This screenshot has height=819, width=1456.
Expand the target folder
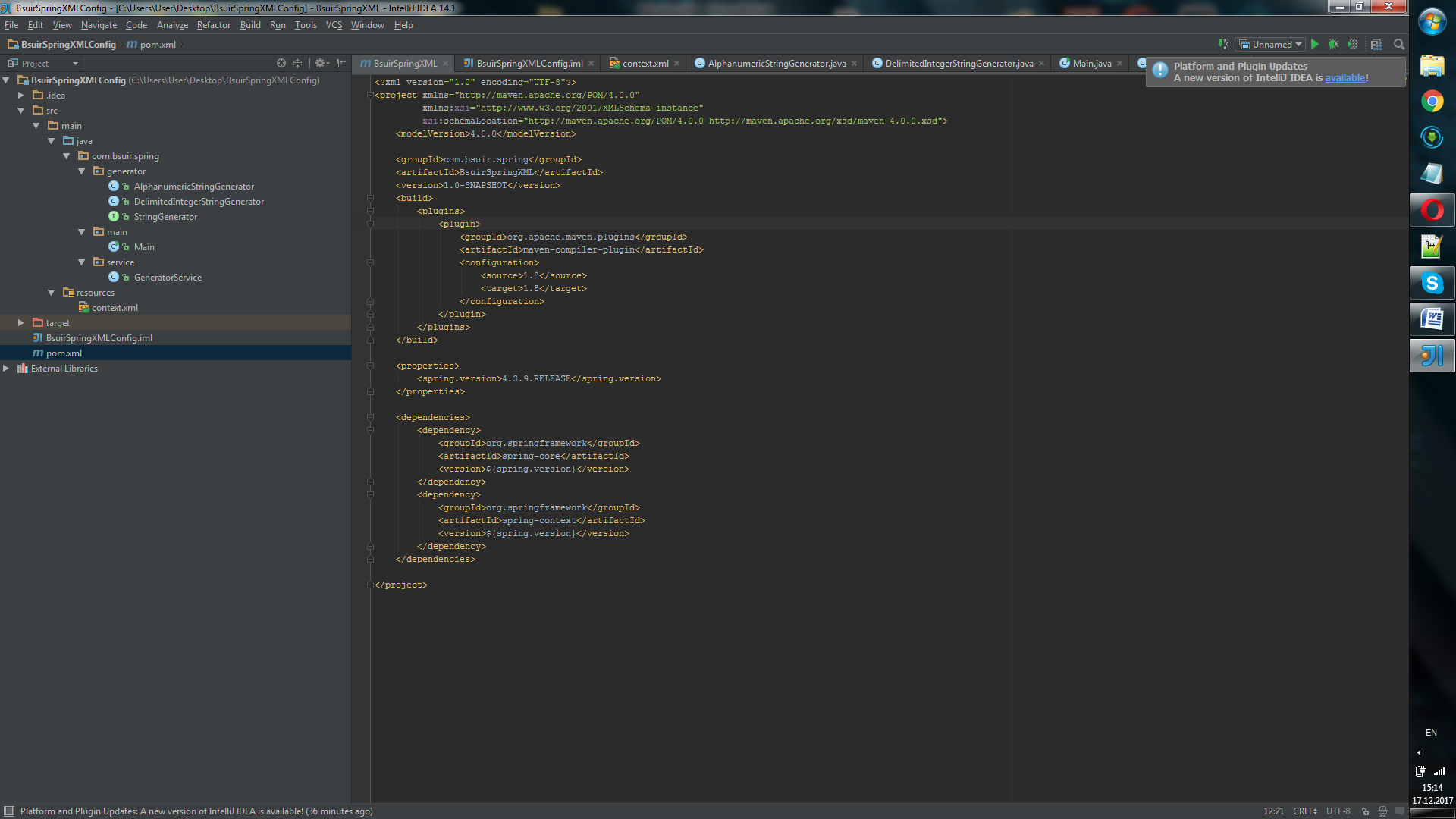21,323
